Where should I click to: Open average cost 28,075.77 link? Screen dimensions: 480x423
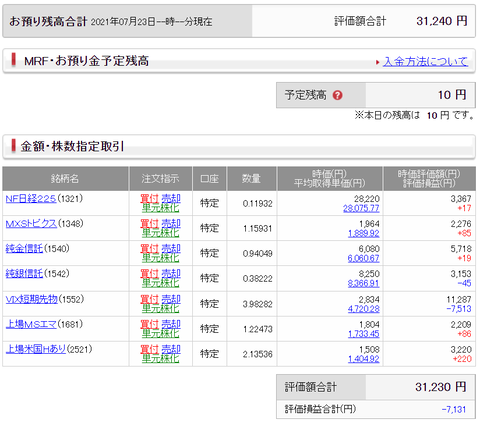[361, 208]
